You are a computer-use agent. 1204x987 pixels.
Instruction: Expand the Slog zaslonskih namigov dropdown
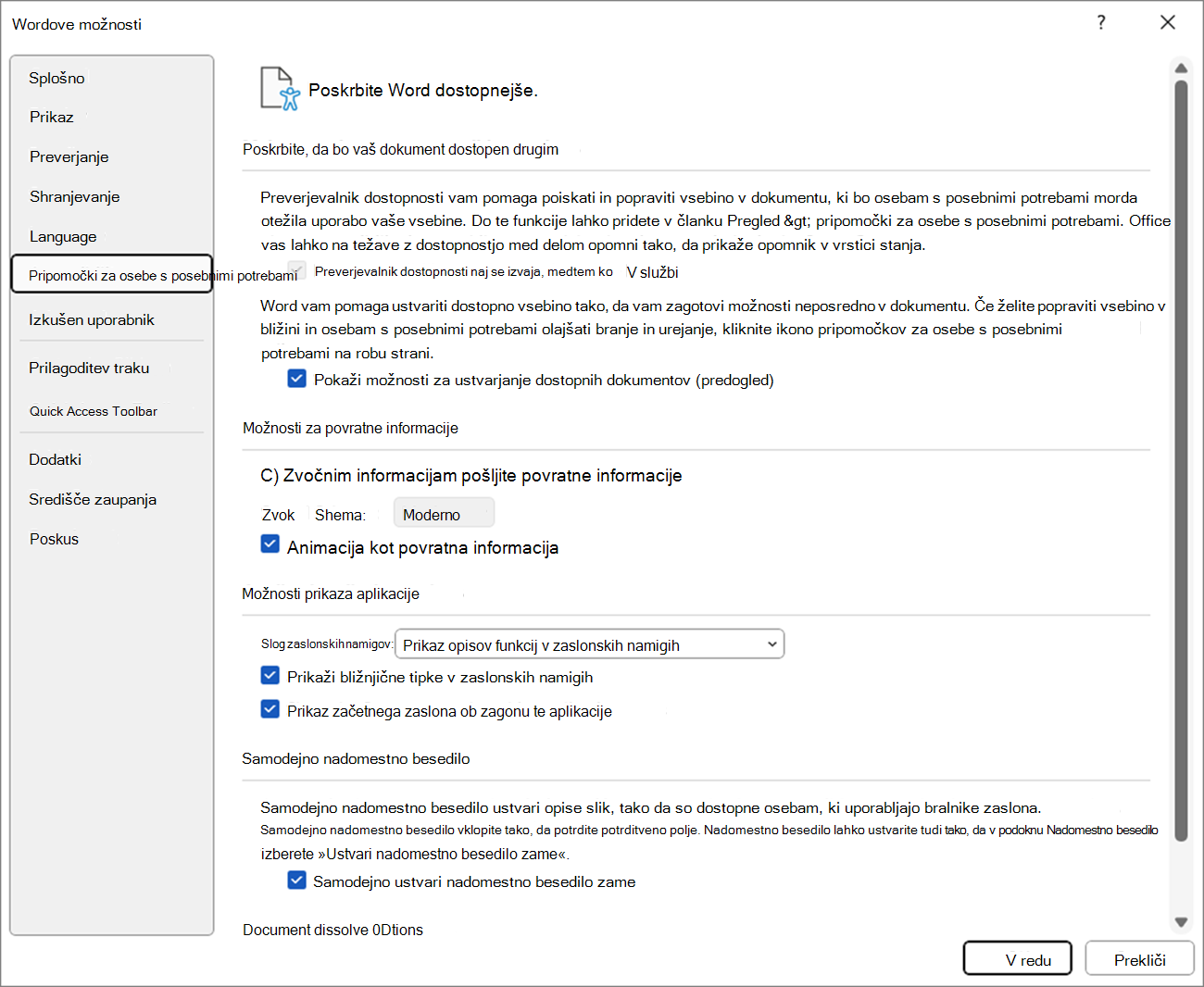click(590, 644)
